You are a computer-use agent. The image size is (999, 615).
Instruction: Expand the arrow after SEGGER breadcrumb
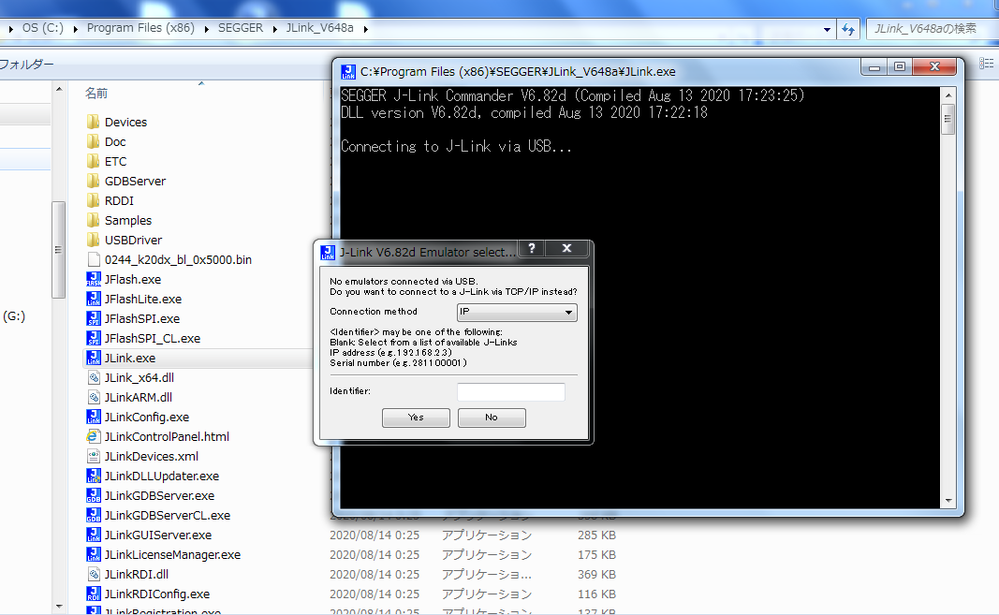click(275, 29)
